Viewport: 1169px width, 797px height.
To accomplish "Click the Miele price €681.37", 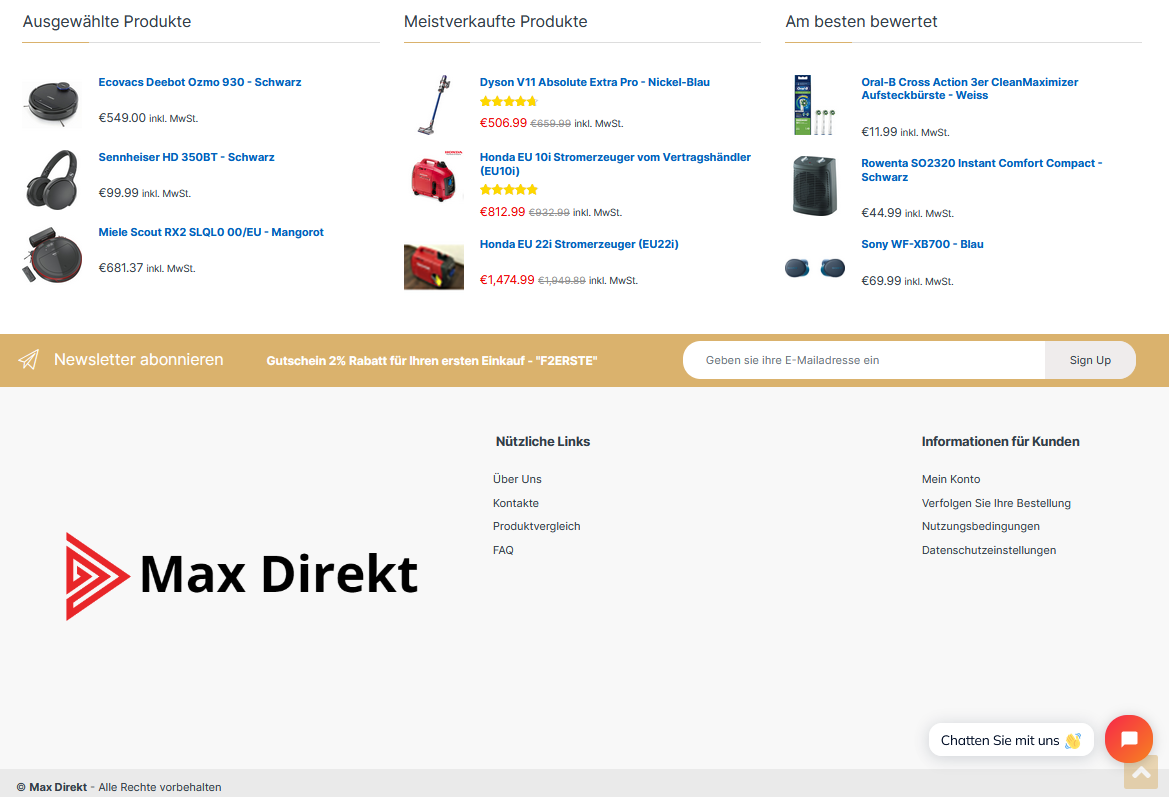I will pos(121,268).
